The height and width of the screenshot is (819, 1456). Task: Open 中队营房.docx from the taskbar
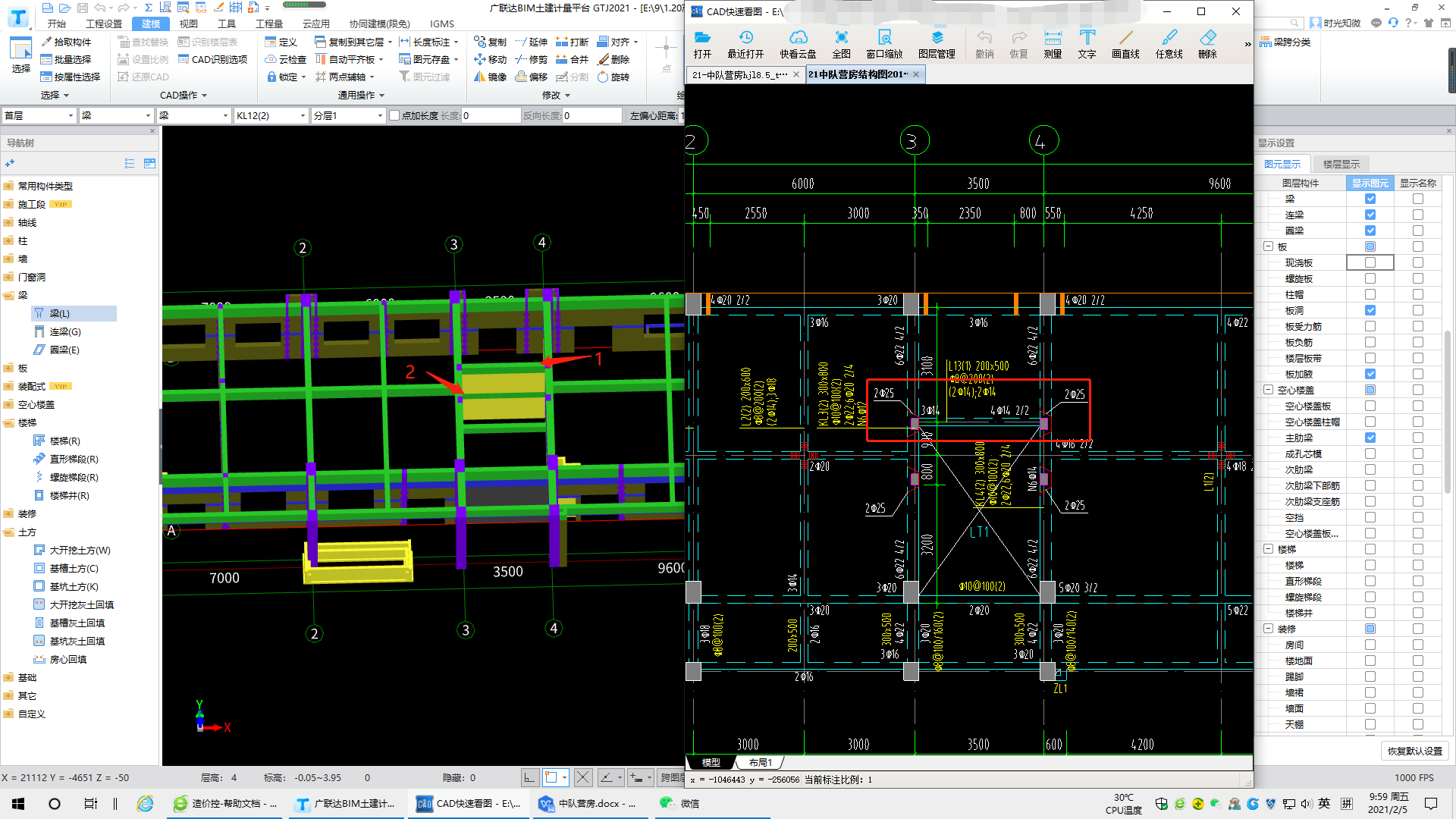tap(591, 803)
